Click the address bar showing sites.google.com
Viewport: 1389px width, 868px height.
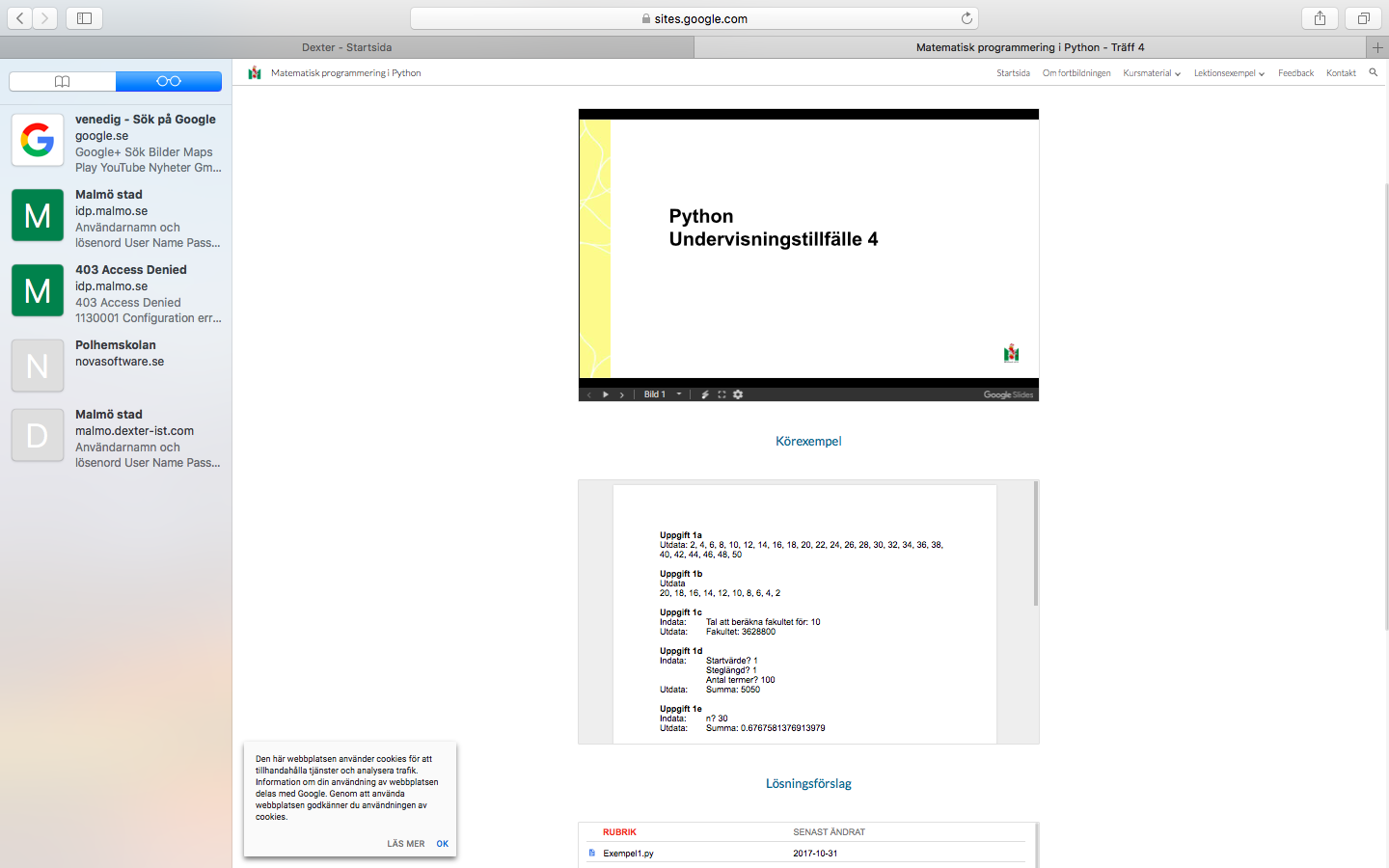694,18
